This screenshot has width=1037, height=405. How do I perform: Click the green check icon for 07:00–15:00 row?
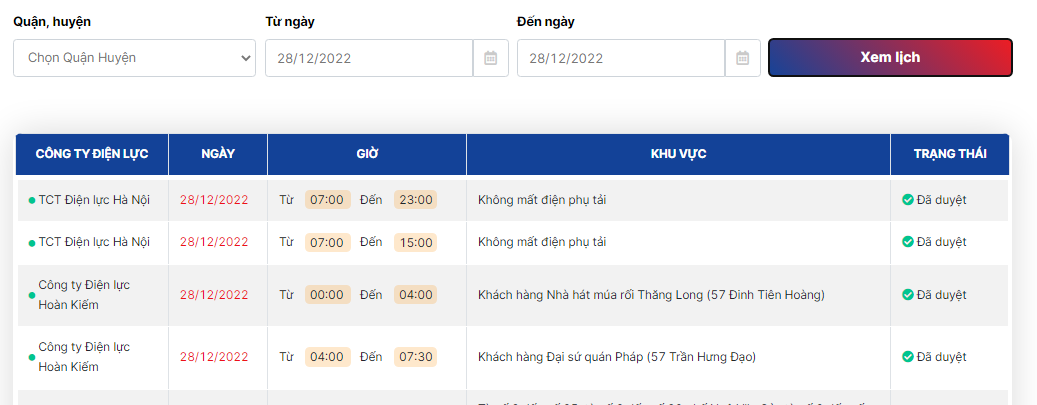[908, 242]
